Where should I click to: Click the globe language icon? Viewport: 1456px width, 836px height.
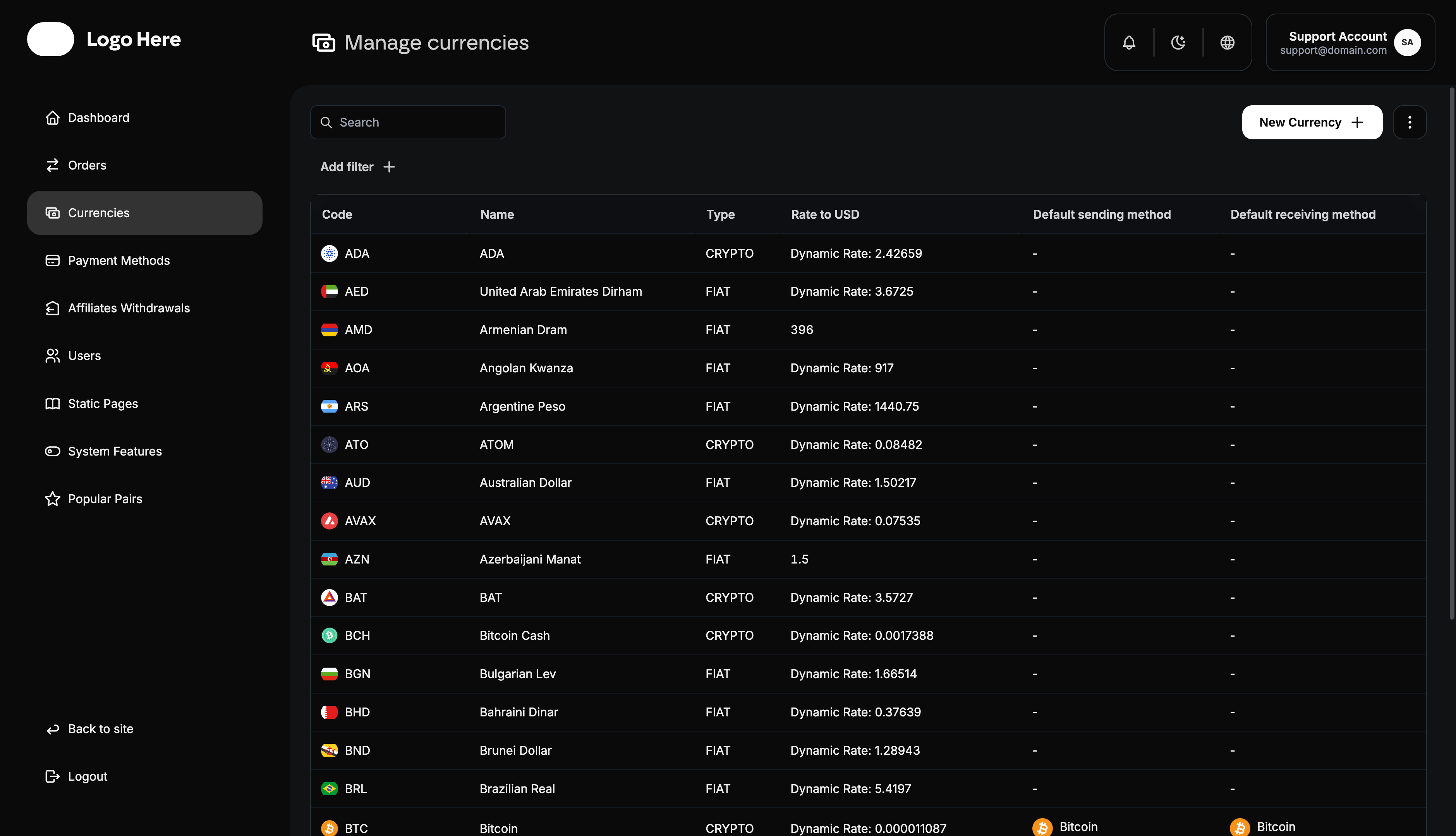pyautogui.click(x=1227, y=42)
